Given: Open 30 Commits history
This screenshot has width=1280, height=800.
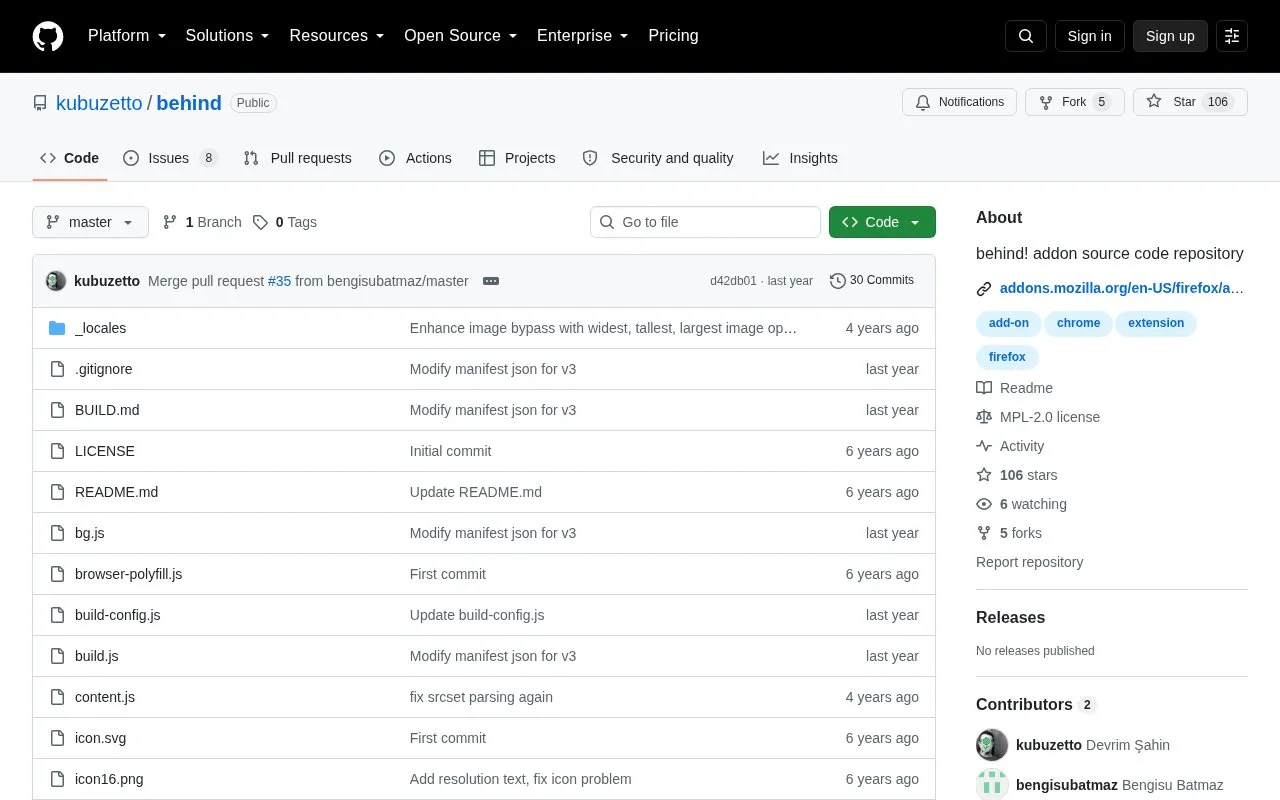Looking at the screenshot, I should pos(872,280).
